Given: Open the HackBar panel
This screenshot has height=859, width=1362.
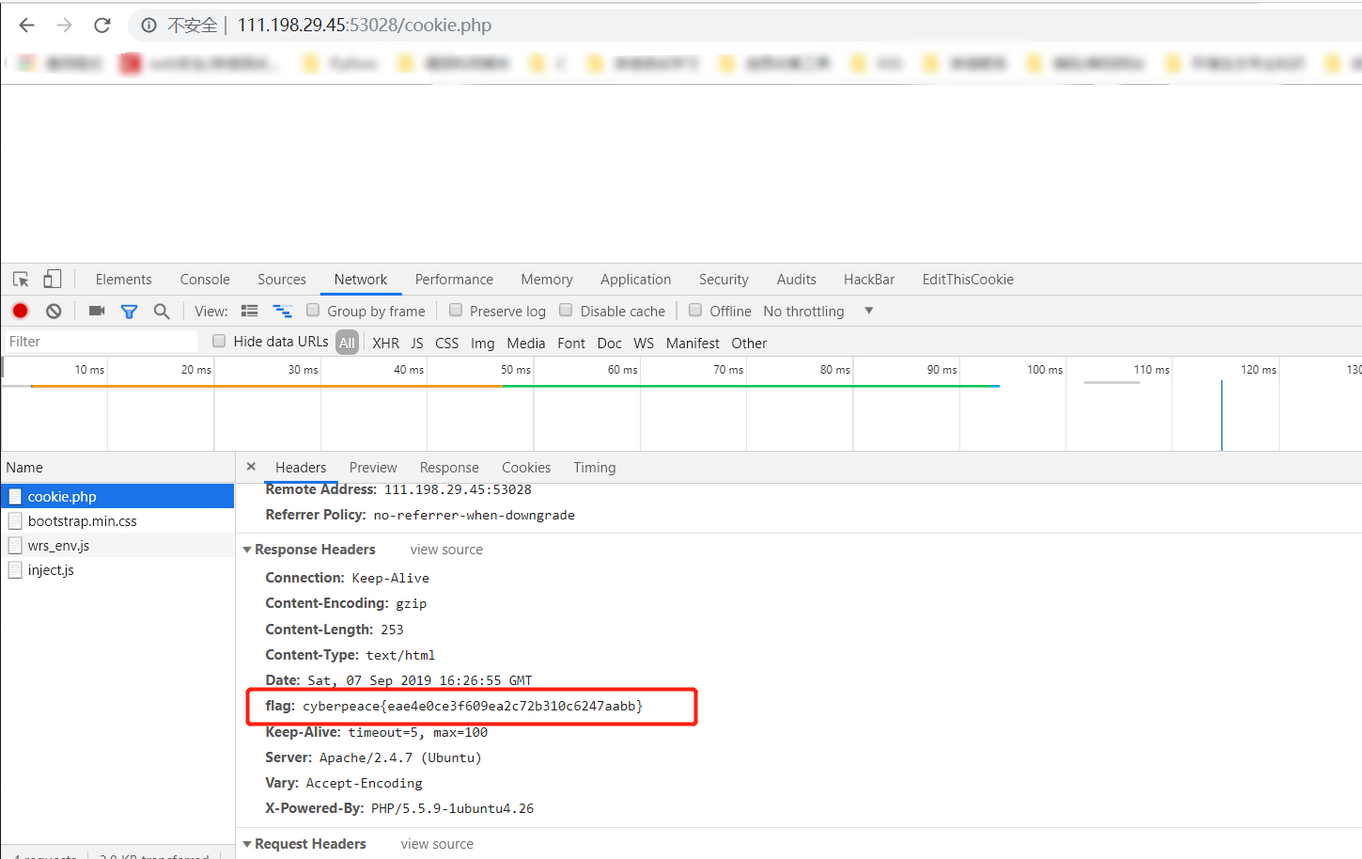Looking at the screenshot, I should click(869, 279).
